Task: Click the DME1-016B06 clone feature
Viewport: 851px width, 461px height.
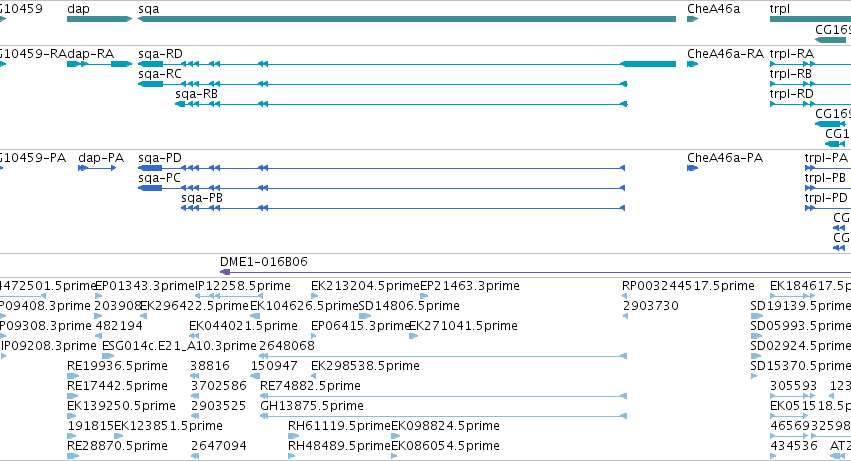Action: 535,272
